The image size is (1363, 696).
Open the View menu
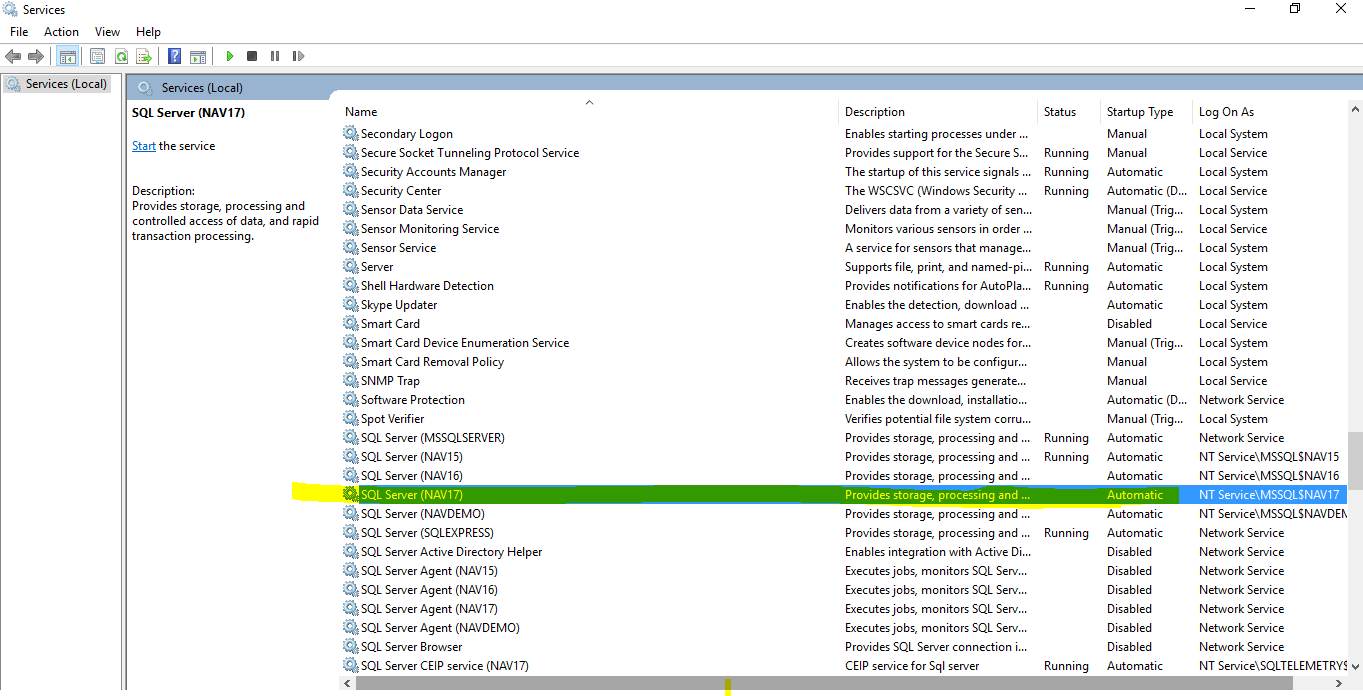[x=107, y=32]
